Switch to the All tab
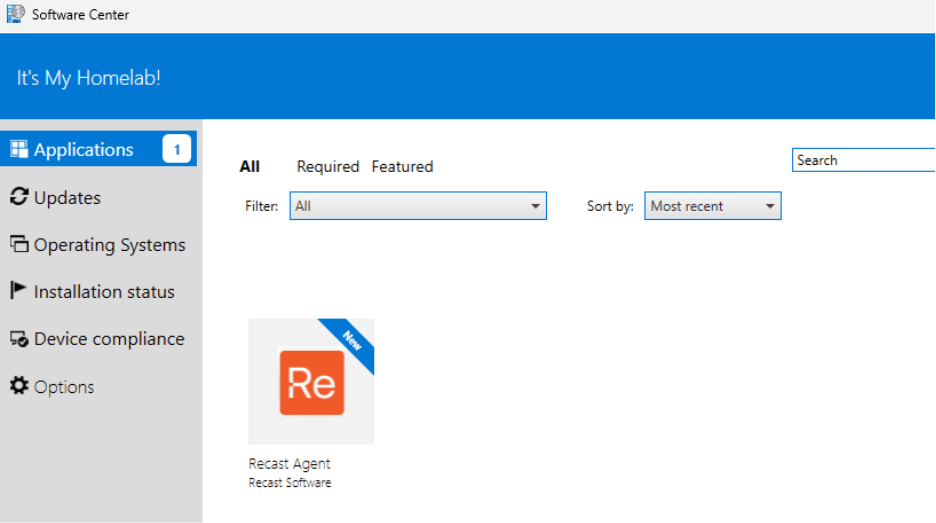This screenshot has height=523, width=936. click(x=250, y=167)
